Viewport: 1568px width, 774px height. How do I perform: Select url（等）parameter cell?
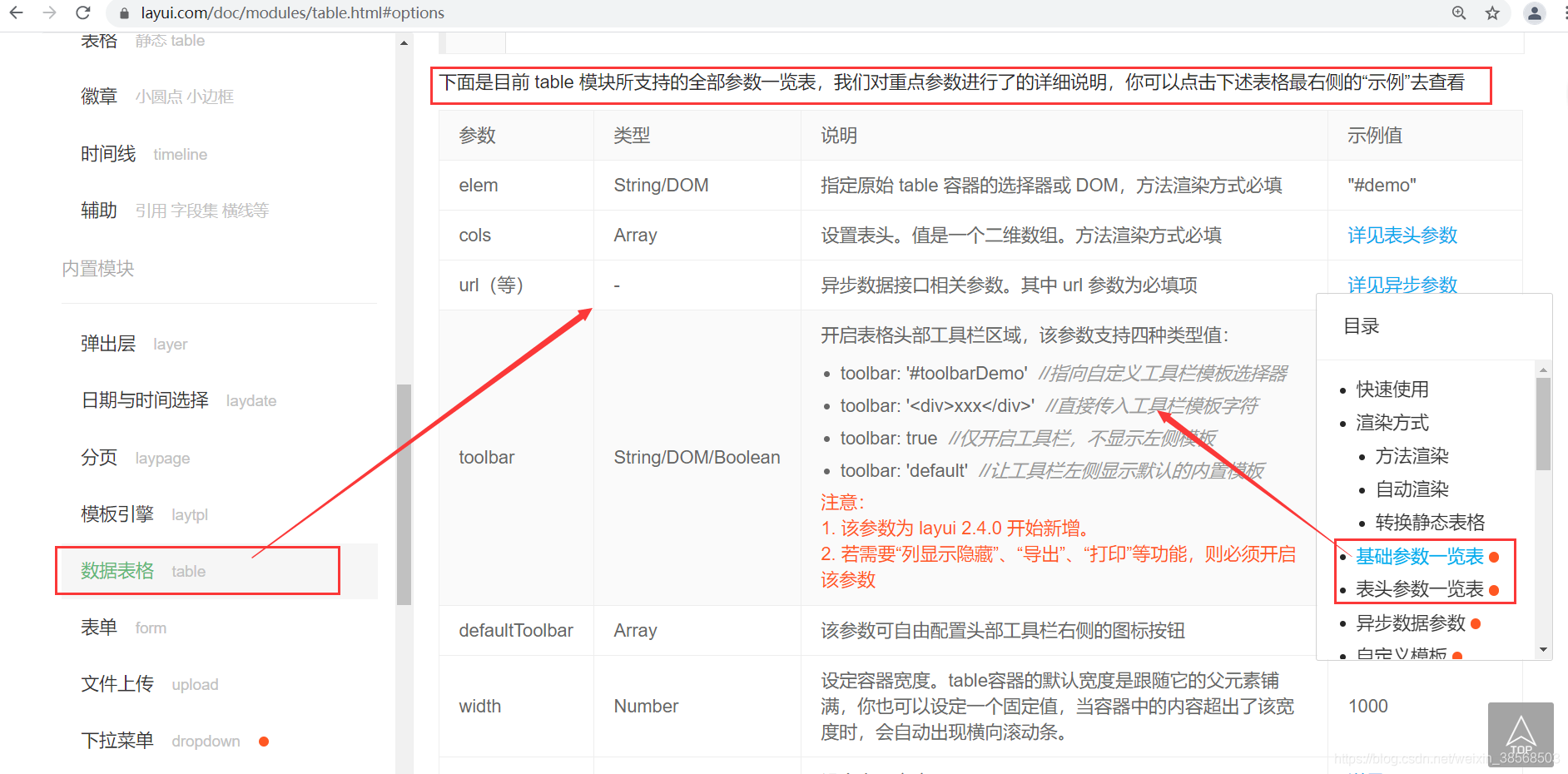click(x=516, y=285)
